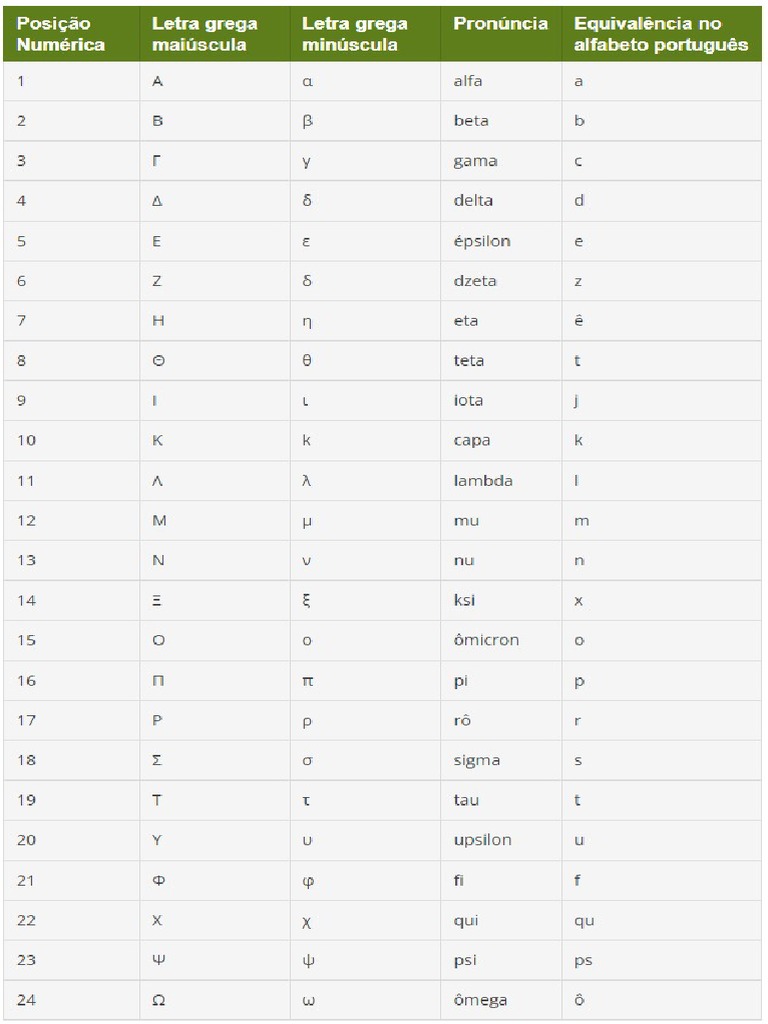Click the "Posição Numérica" column header
The image size is (768, 1024).
click(x=61, y=34)
